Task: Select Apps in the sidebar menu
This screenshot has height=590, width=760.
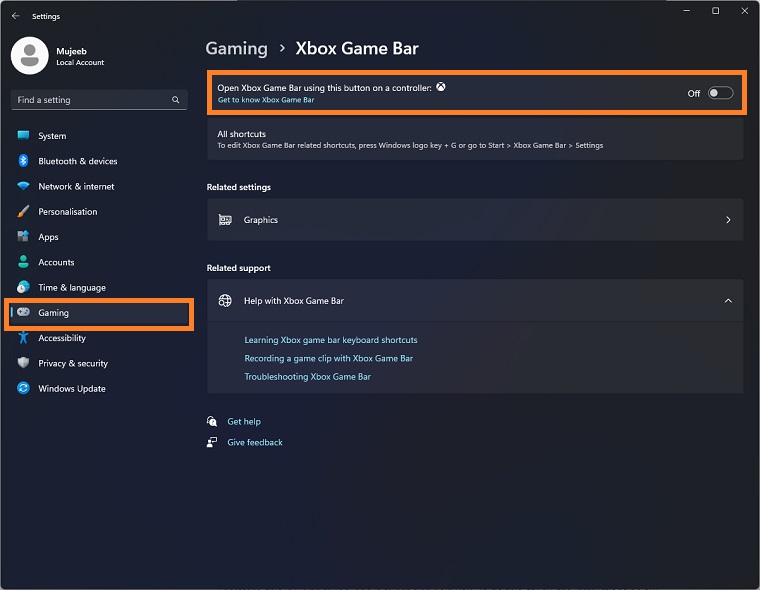Action: 48,237
